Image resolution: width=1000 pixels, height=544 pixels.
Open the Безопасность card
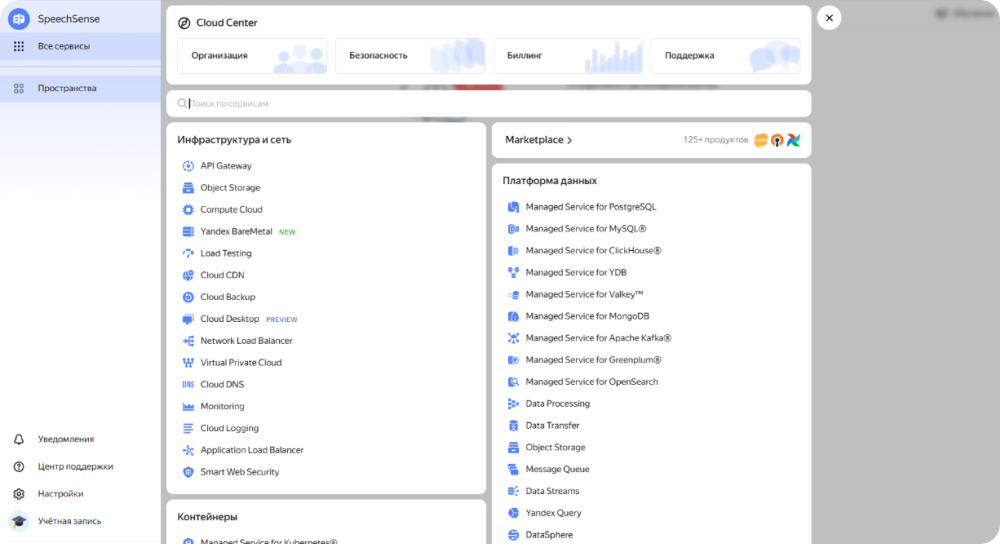[x=410, y=55]
